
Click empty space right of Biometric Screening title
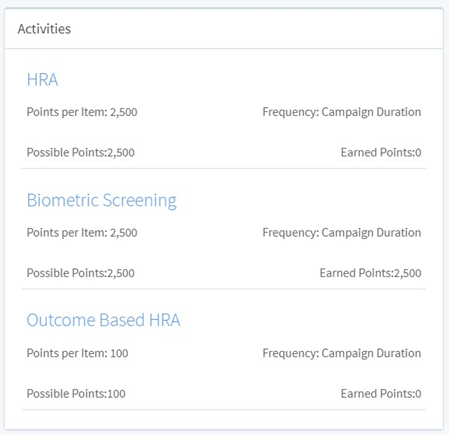point(300,201)
